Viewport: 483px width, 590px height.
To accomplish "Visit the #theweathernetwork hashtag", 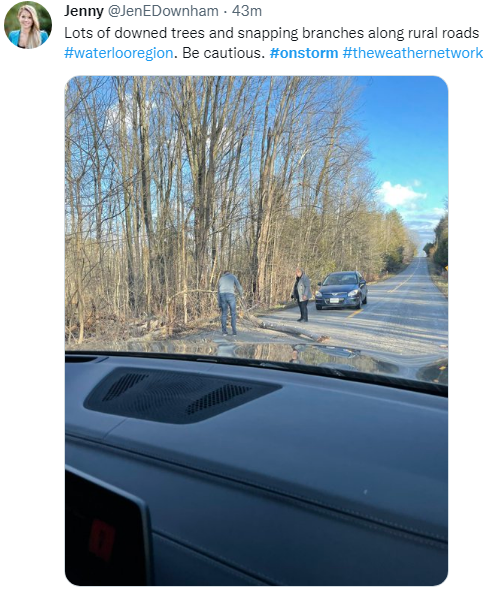I will click(413, 53).
